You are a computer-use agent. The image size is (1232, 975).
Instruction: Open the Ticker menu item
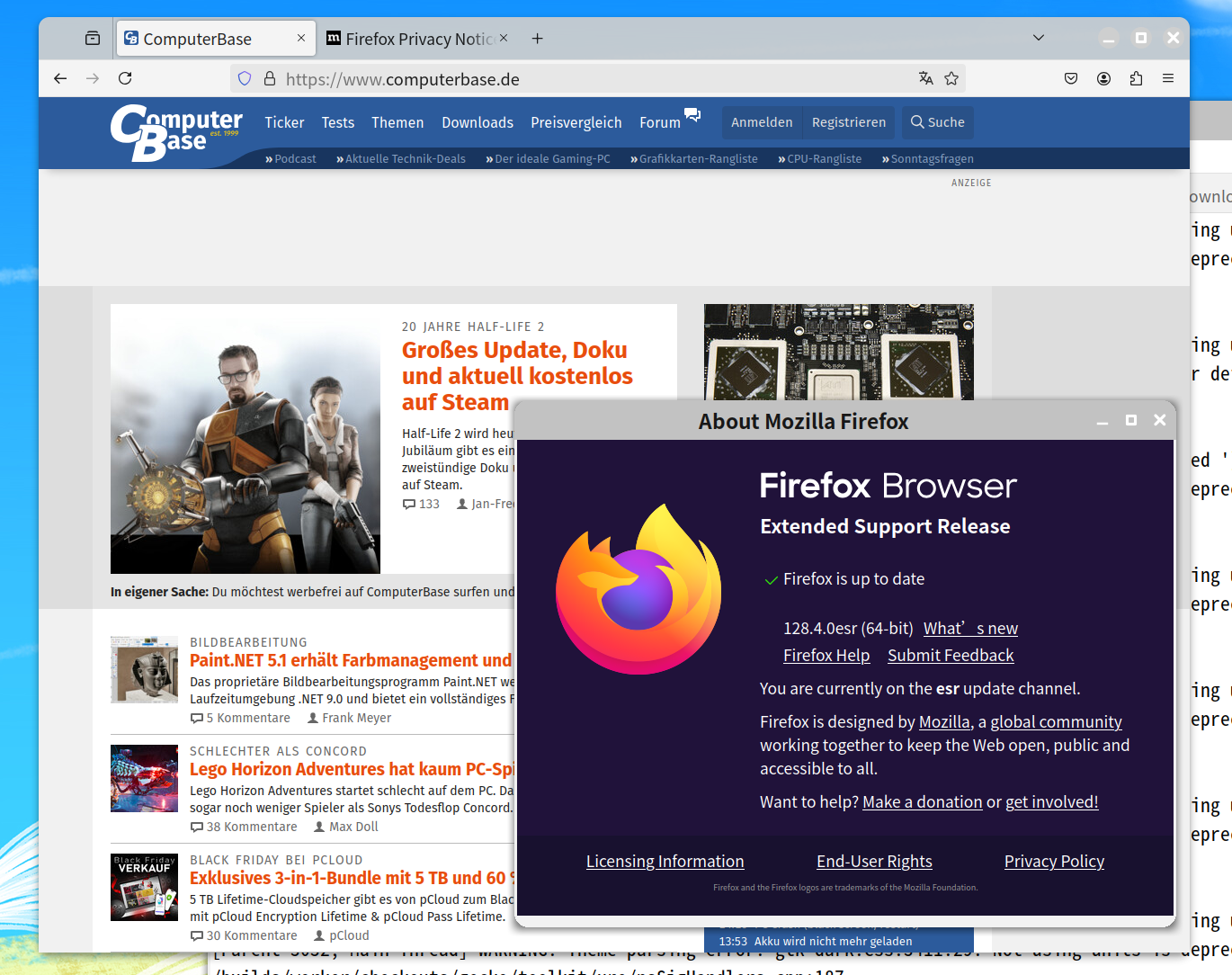[284, 122]
